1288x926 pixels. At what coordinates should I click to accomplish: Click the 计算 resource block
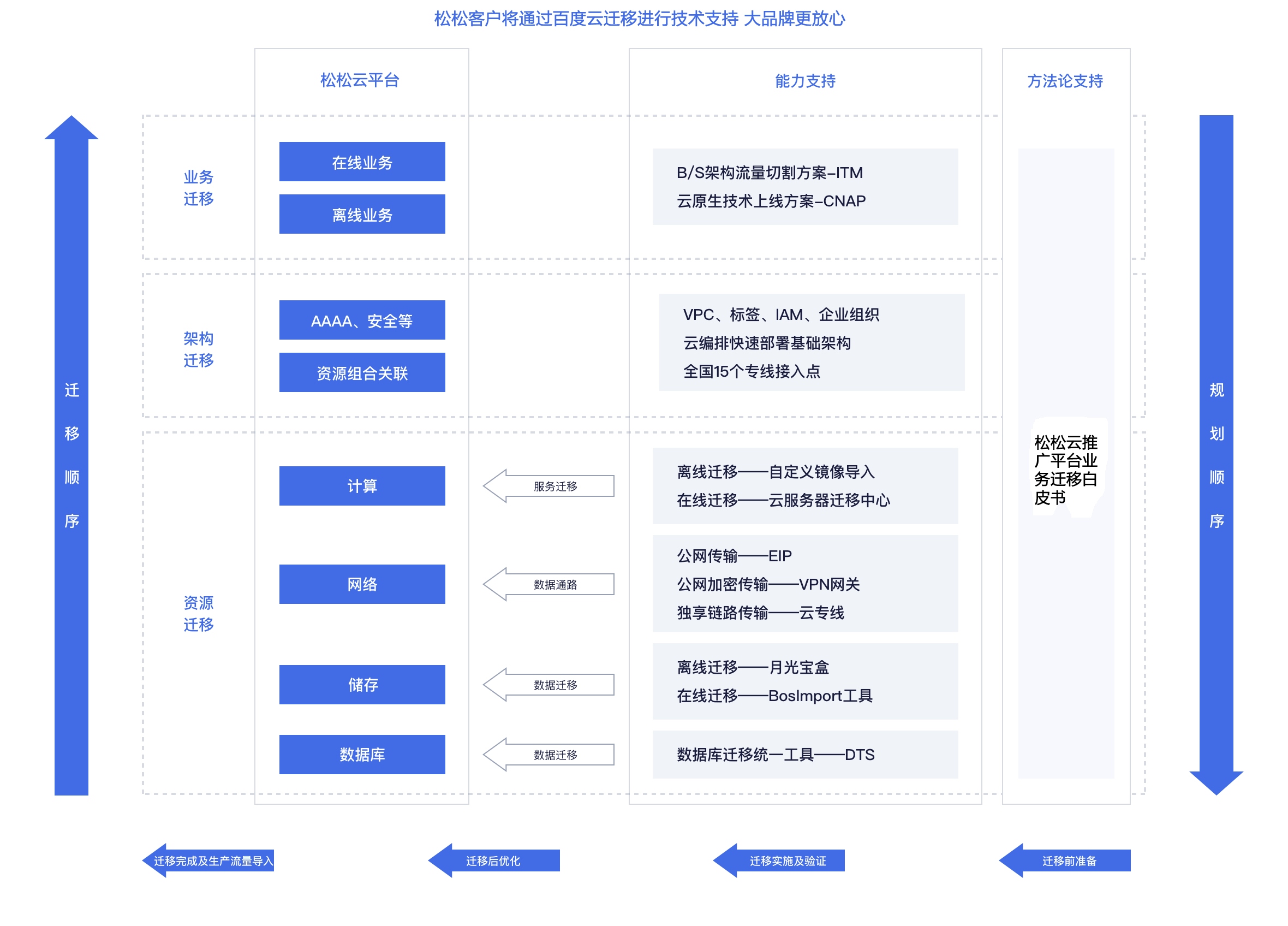(362, 486)
